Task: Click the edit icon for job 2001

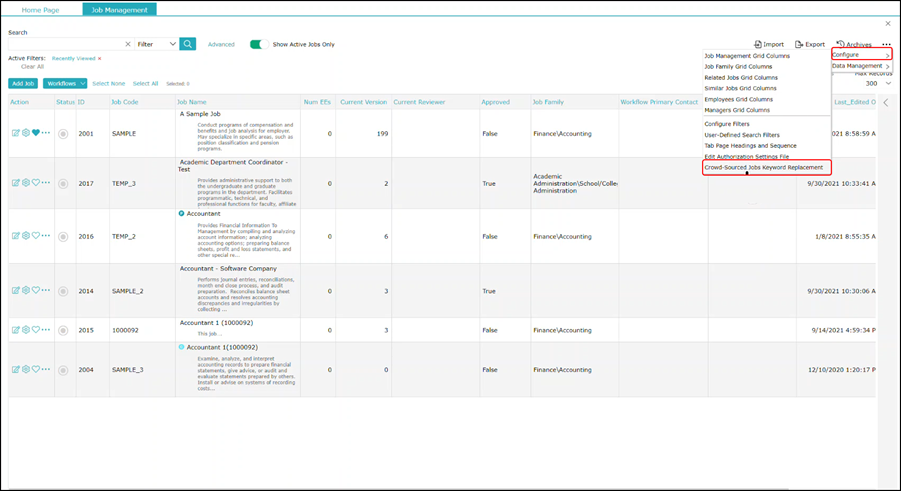Action: tap(16, 133)
